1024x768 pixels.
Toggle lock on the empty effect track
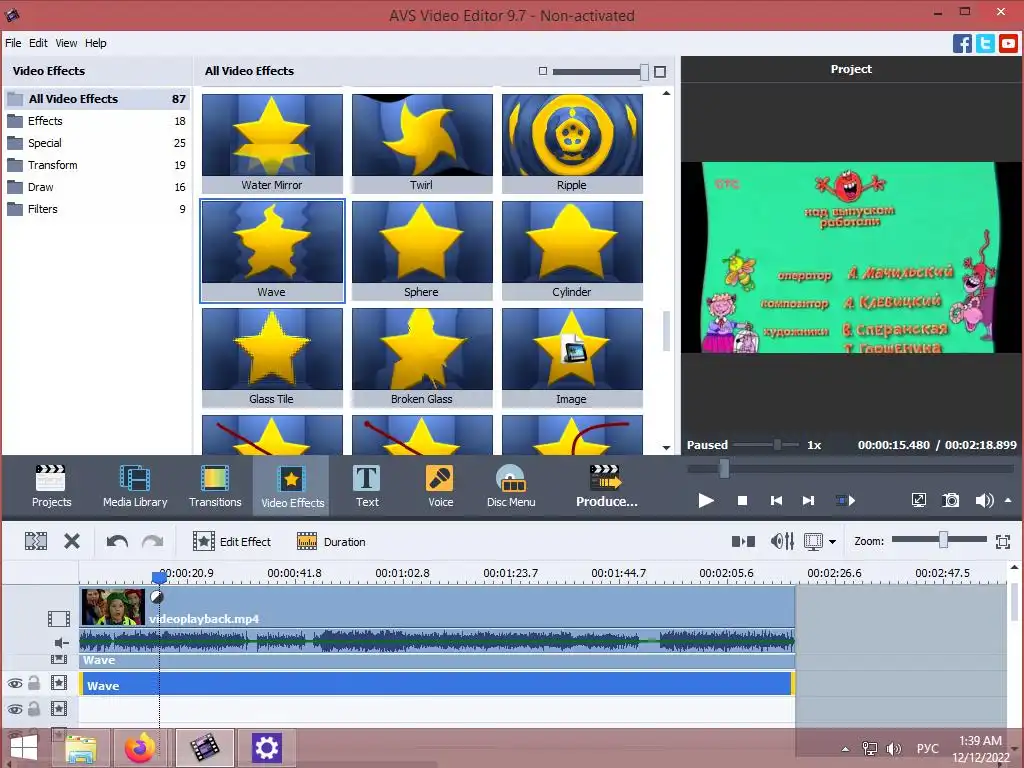(34, 709)
